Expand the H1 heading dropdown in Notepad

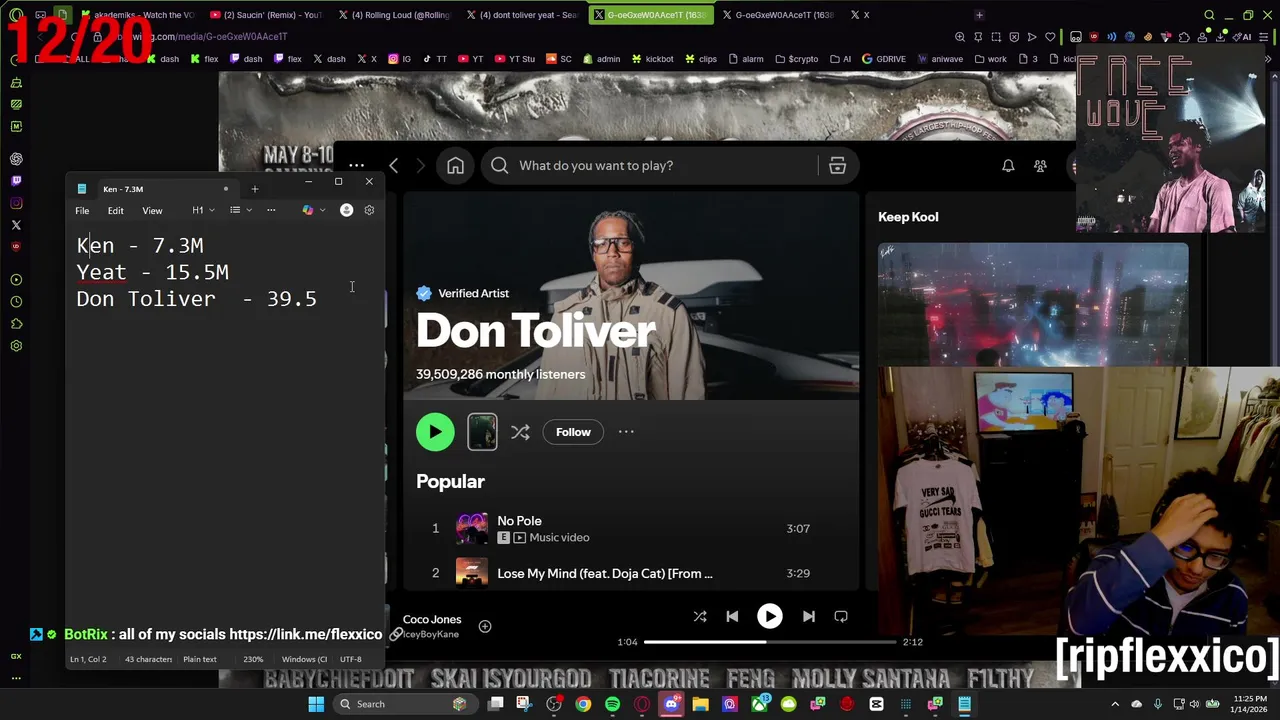tap(203, 211)
